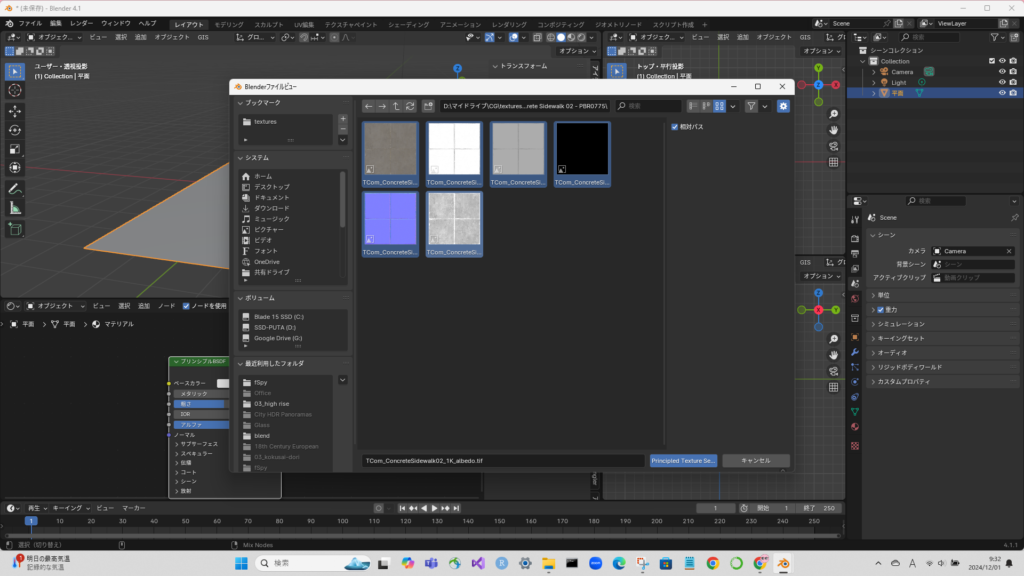Toggle the 重力 checkbox in scene properties
The width and height of the screenshot is (1024, 576).
coord(880,310)
